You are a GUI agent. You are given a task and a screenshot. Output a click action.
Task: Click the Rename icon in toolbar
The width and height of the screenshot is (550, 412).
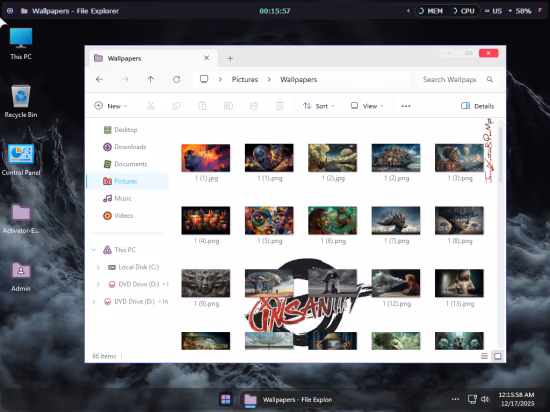coord(228,106)
